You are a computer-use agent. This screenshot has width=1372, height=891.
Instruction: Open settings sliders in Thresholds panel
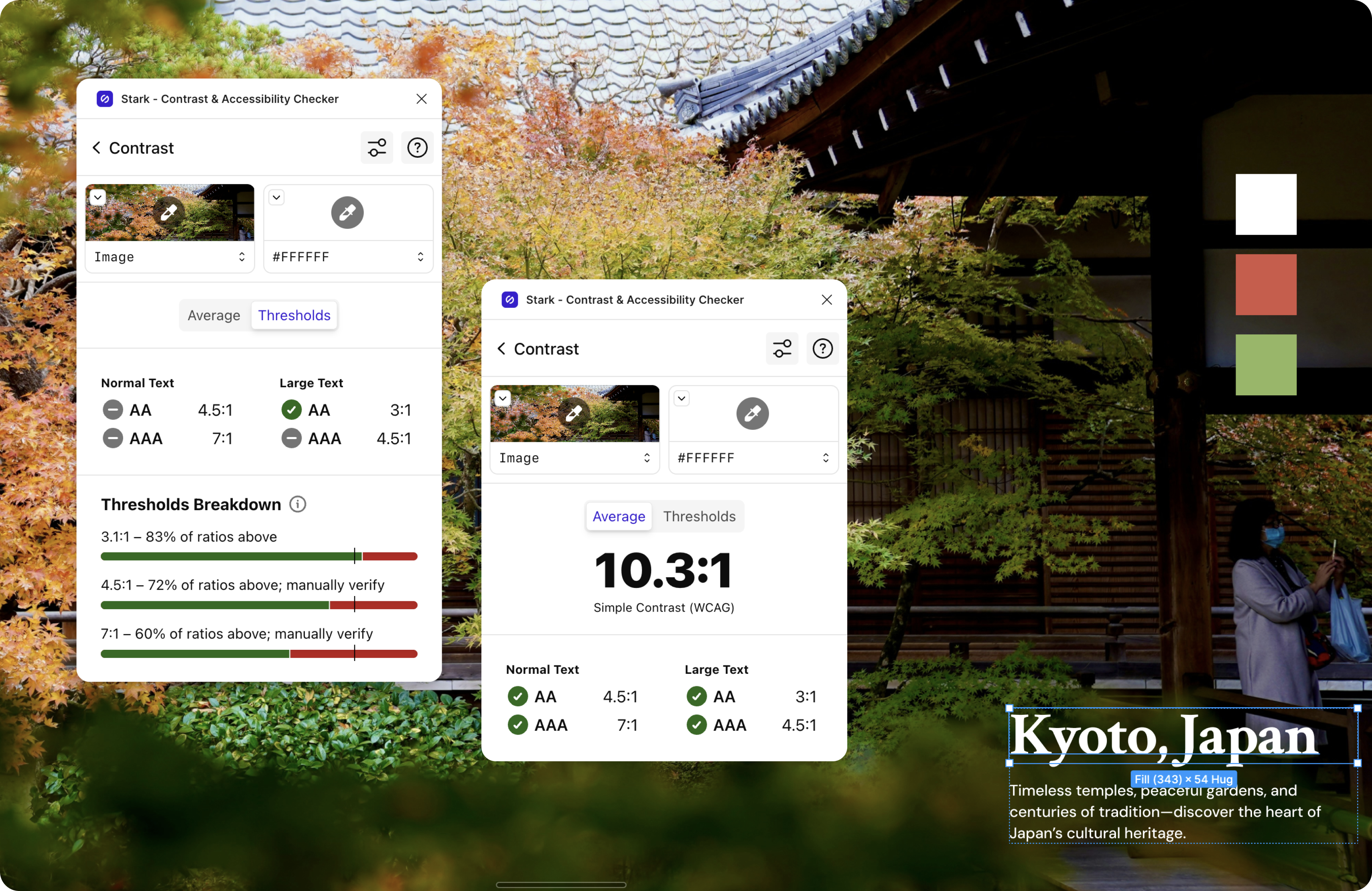(x=376, y=148)
